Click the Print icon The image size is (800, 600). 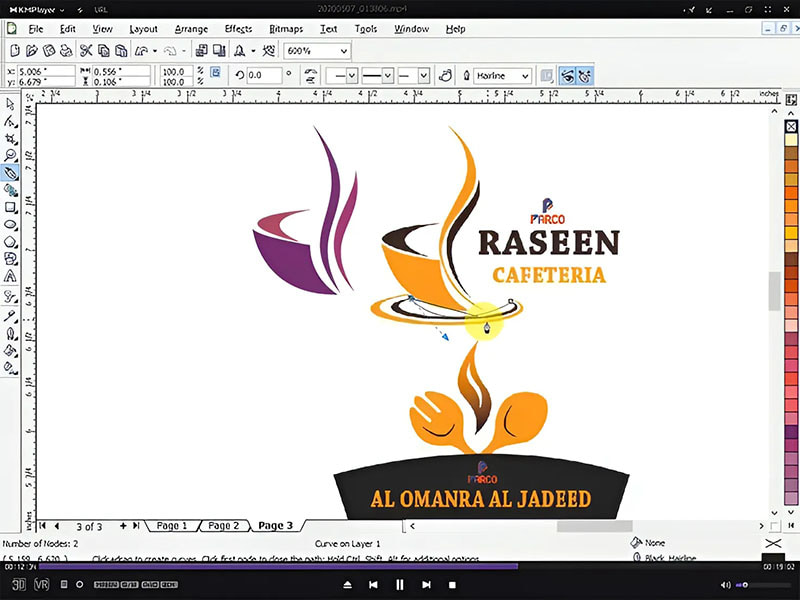pos(66,50)
